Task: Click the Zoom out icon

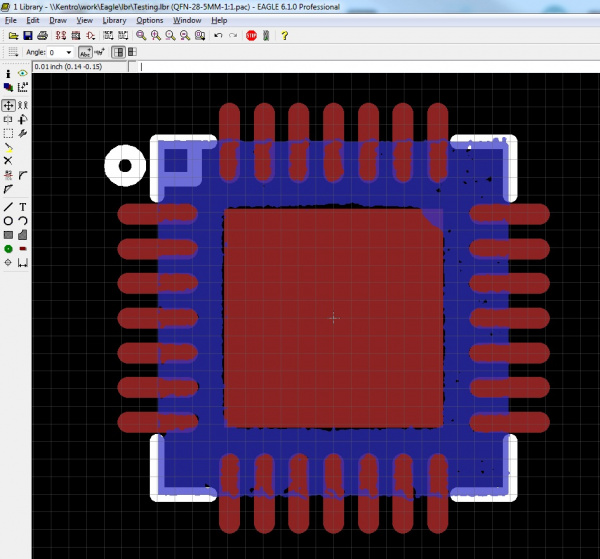Action: pos(170,36)
